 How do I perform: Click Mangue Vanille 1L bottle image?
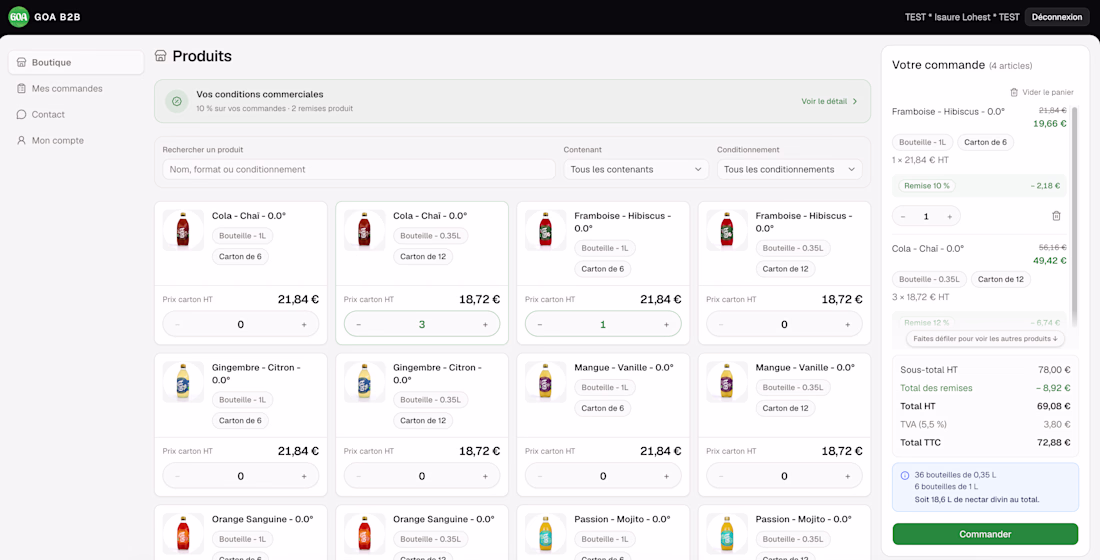click(546, 382)
